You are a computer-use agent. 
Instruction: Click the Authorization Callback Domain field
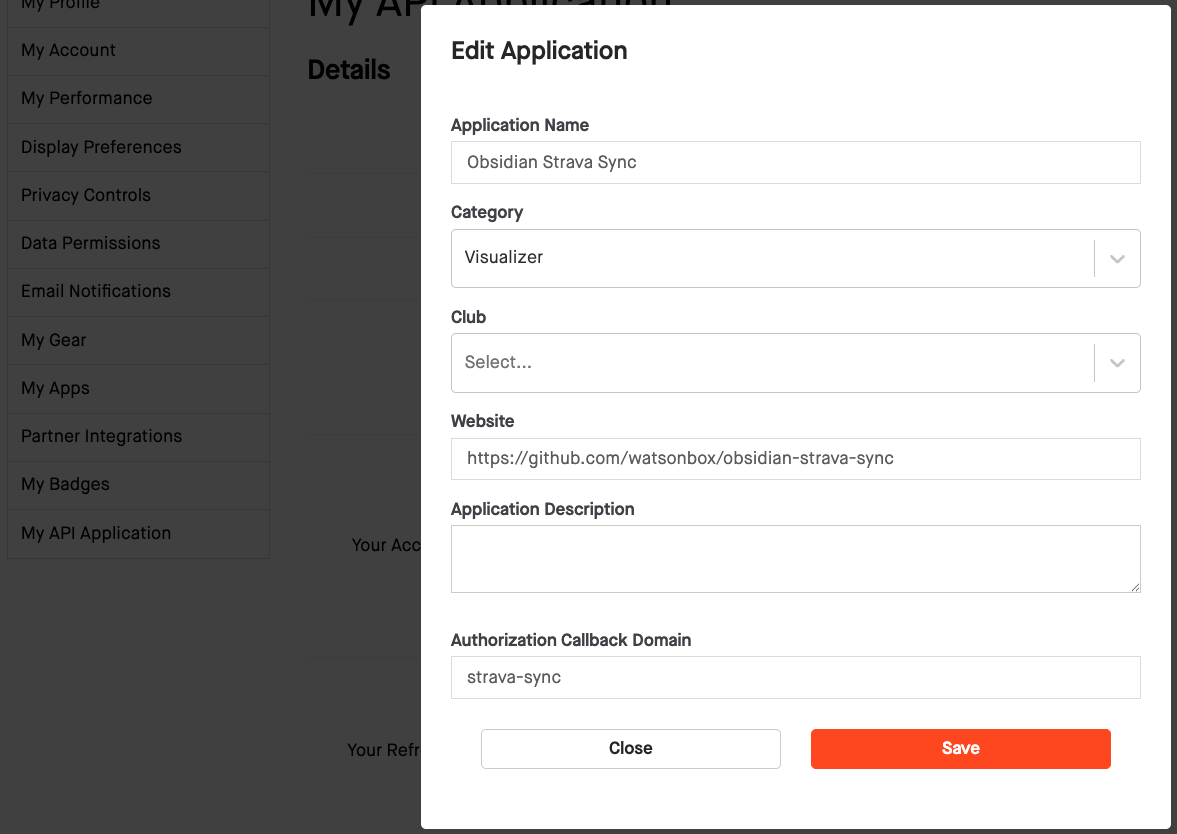click(x=796, y=677)
